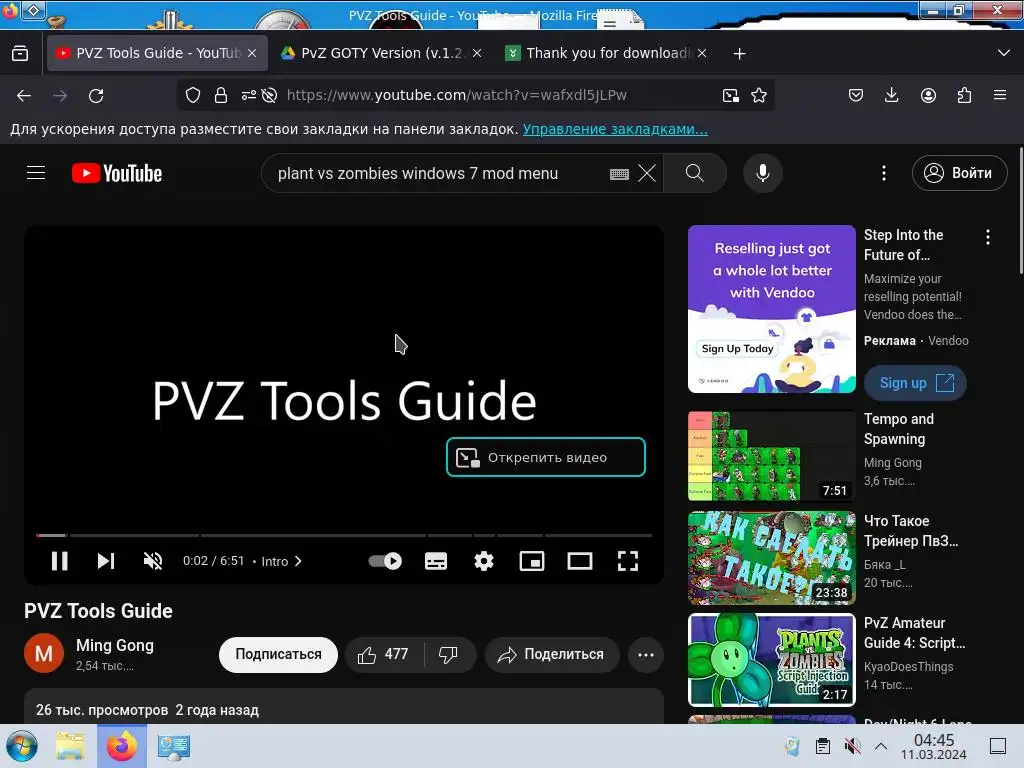
Task: Reload the current page
Action: [96, 96]
